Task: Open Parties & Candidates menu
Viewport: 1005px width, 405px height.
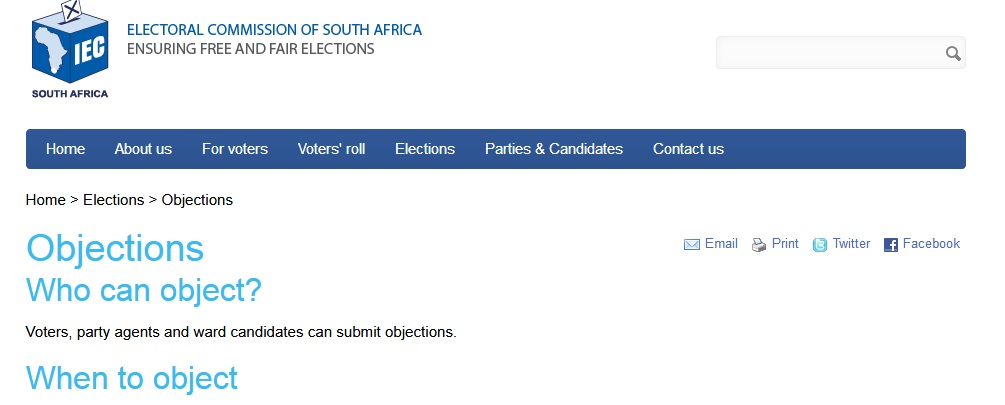Action: pos(554,149)
